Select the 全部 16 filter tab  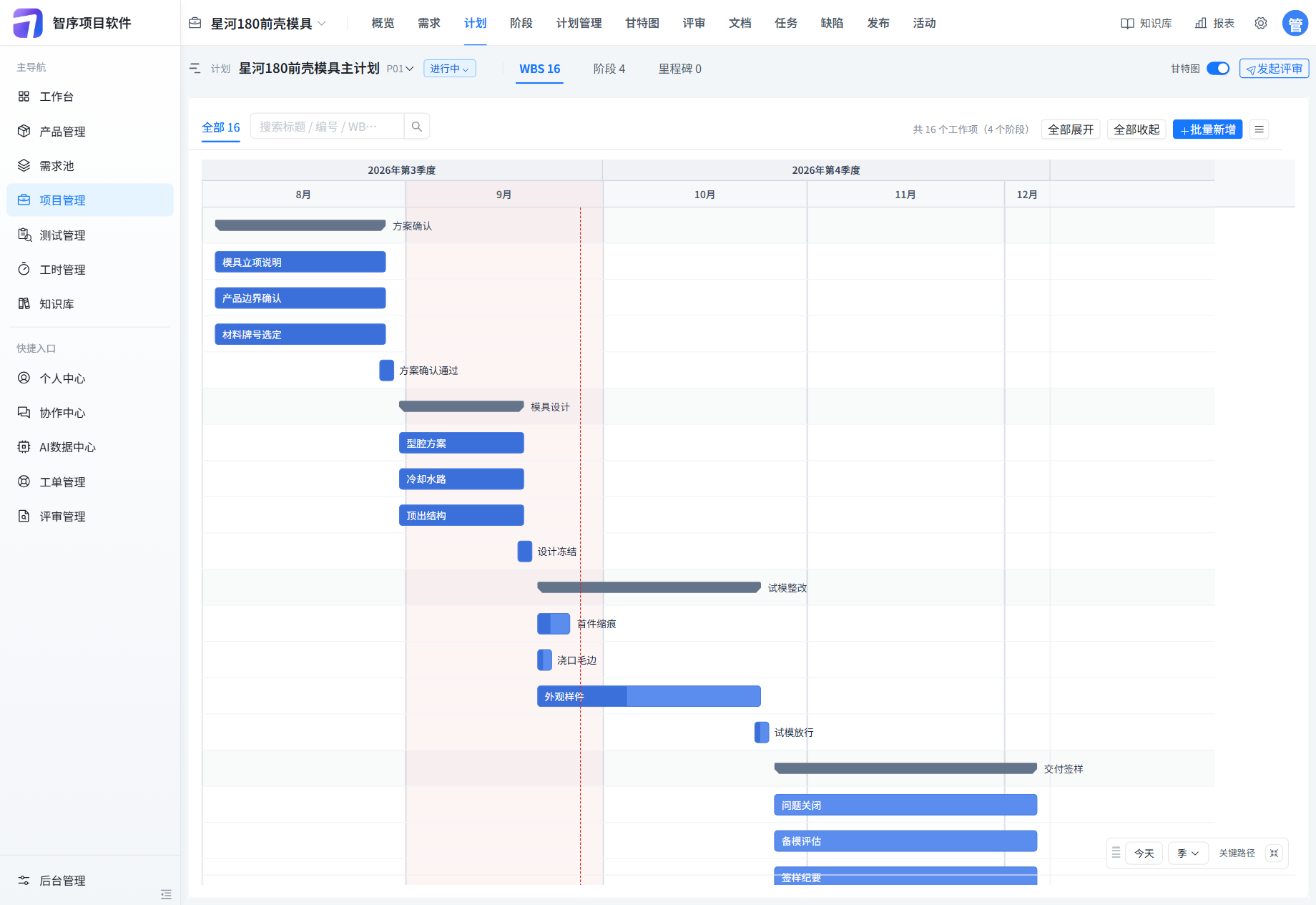(x=221, y=127)
